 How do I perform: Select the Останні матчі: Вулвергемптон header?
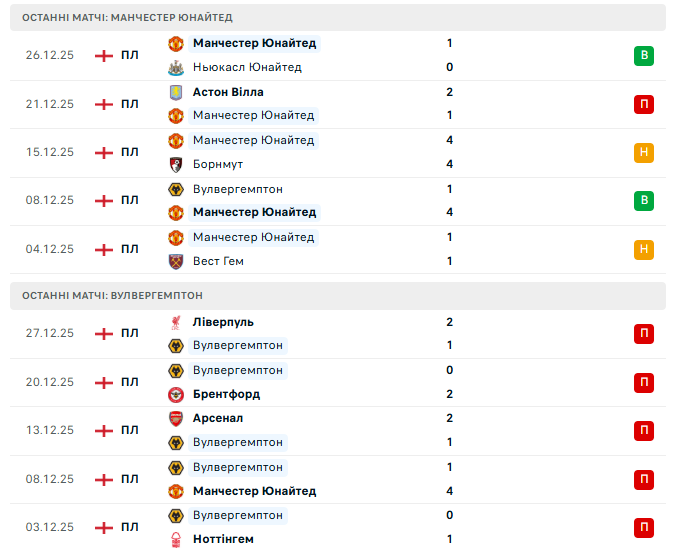click(112, 296)
